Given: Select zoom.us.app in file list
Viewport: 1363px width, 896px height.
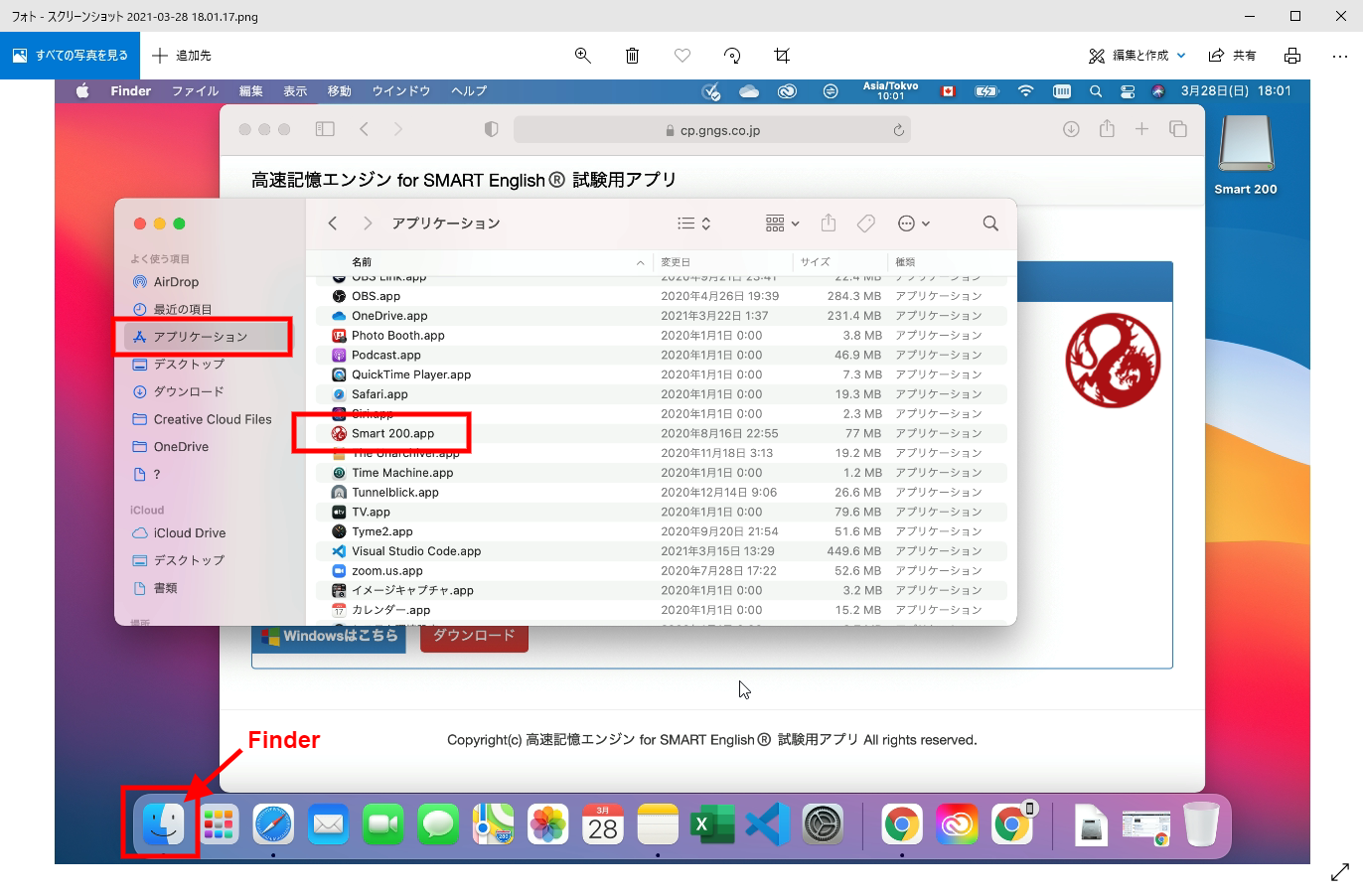Looking at the screenshot, I should (x=662, y=571).
